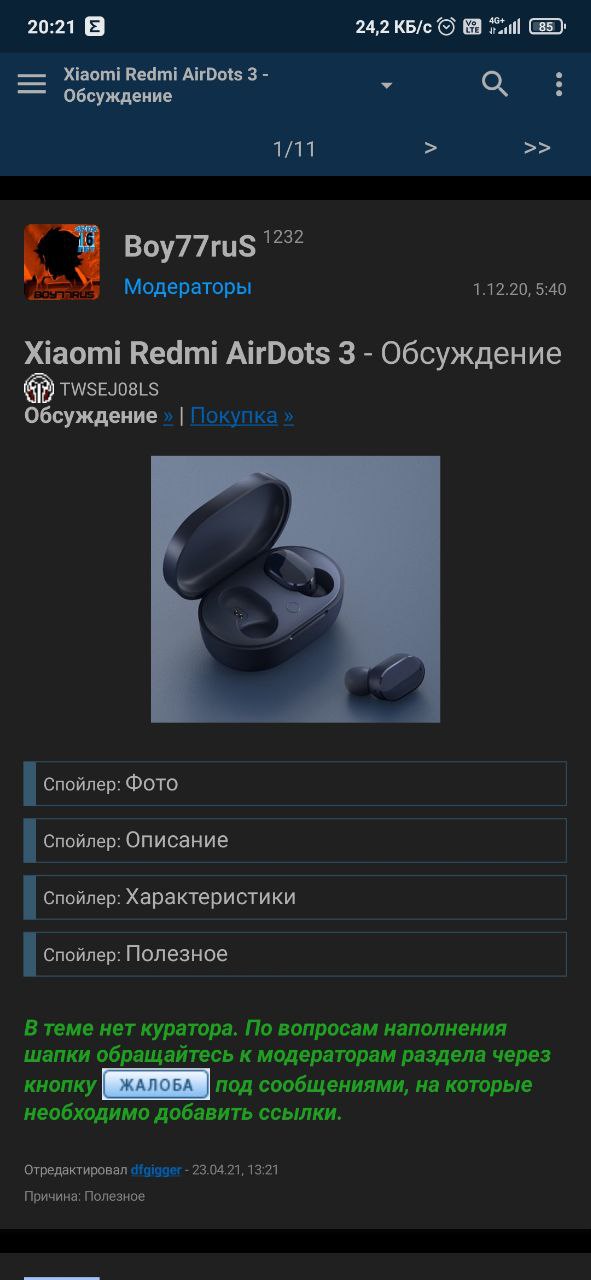This screenshot has height=1280, width=591.
Task: Open the hamburger navigation menu
Action: pyautogui.click(x=32, y=84)
